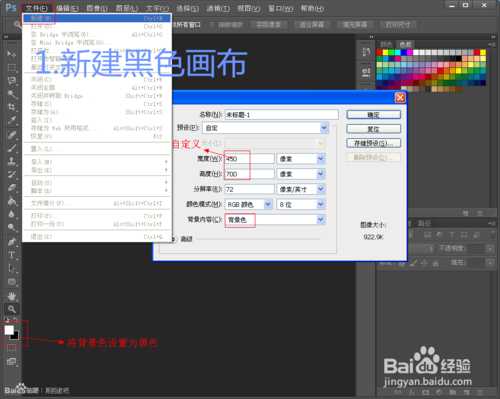Click the 复位 reset button
The height and width of the screenshot is (399, 500).
(x=373, y=129)
